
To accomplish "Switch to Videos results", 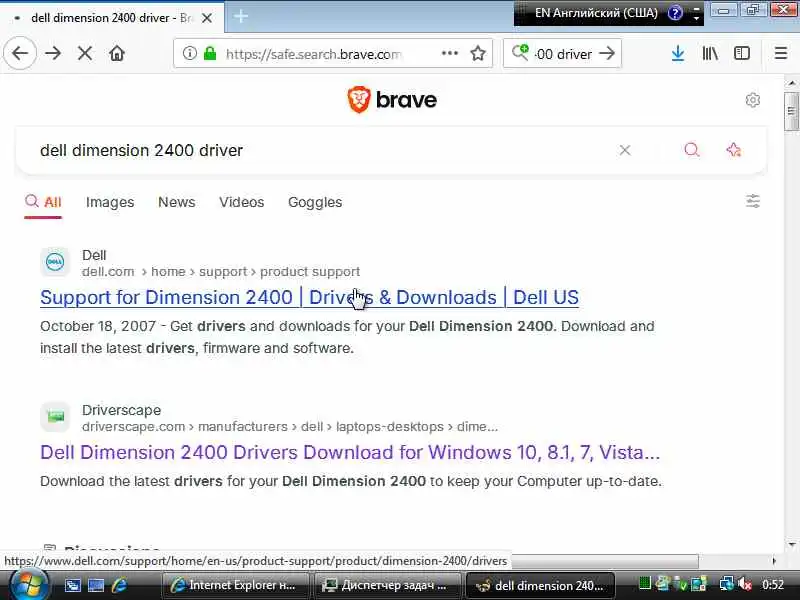I will (x=241, y=202).
